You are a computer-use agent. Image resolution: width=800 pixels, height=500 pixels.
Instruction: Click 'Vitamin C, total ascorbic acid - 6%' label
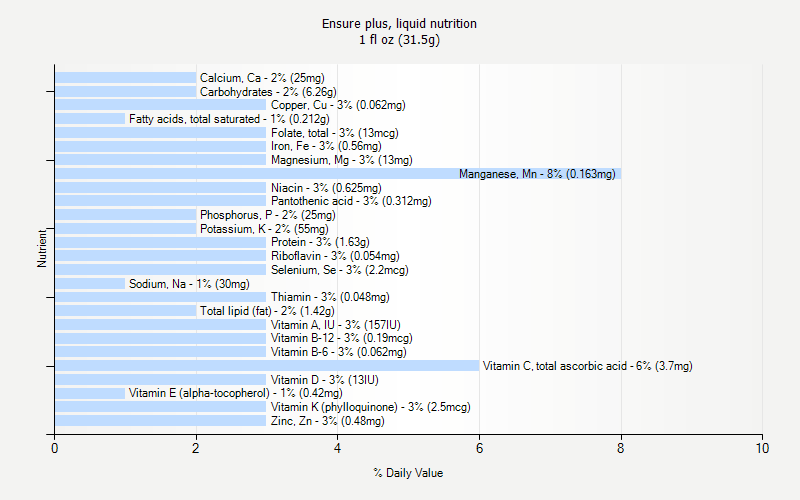click(588, 366)
